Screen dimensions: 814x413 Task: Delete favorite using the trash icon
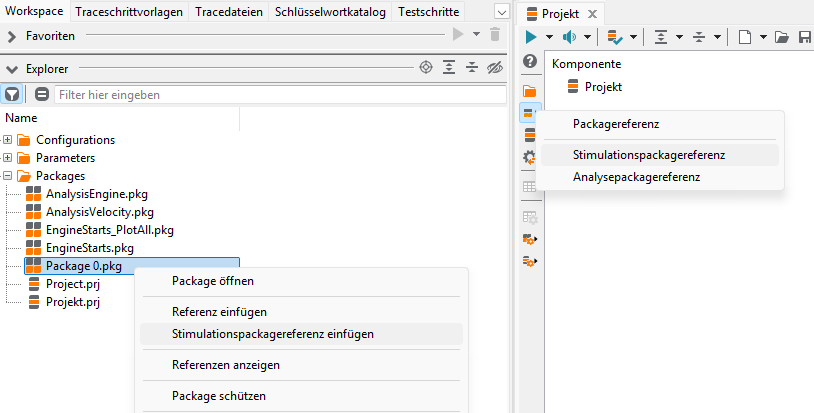(495, 35)
